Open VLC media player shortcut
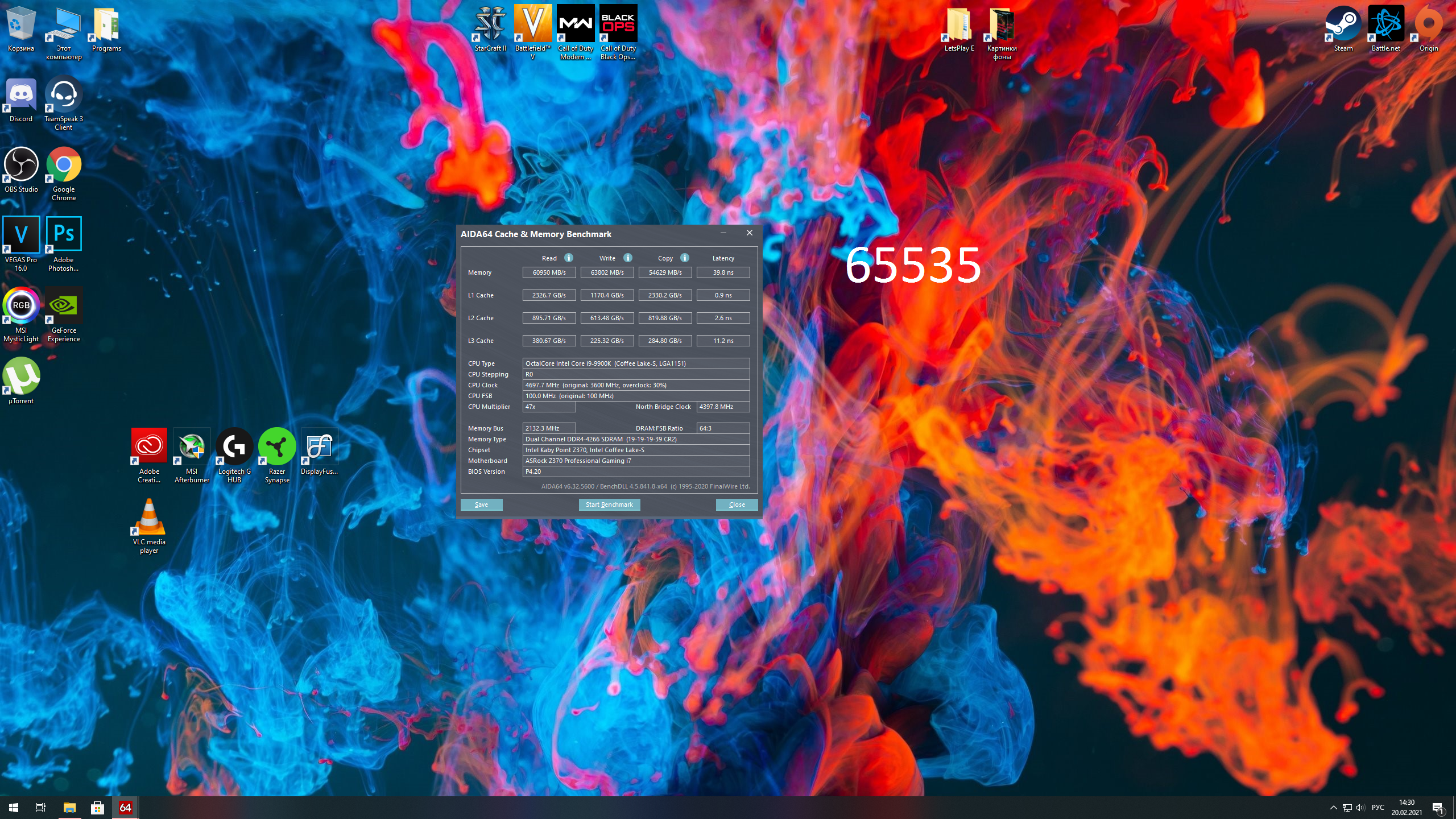 click(149, 518)
